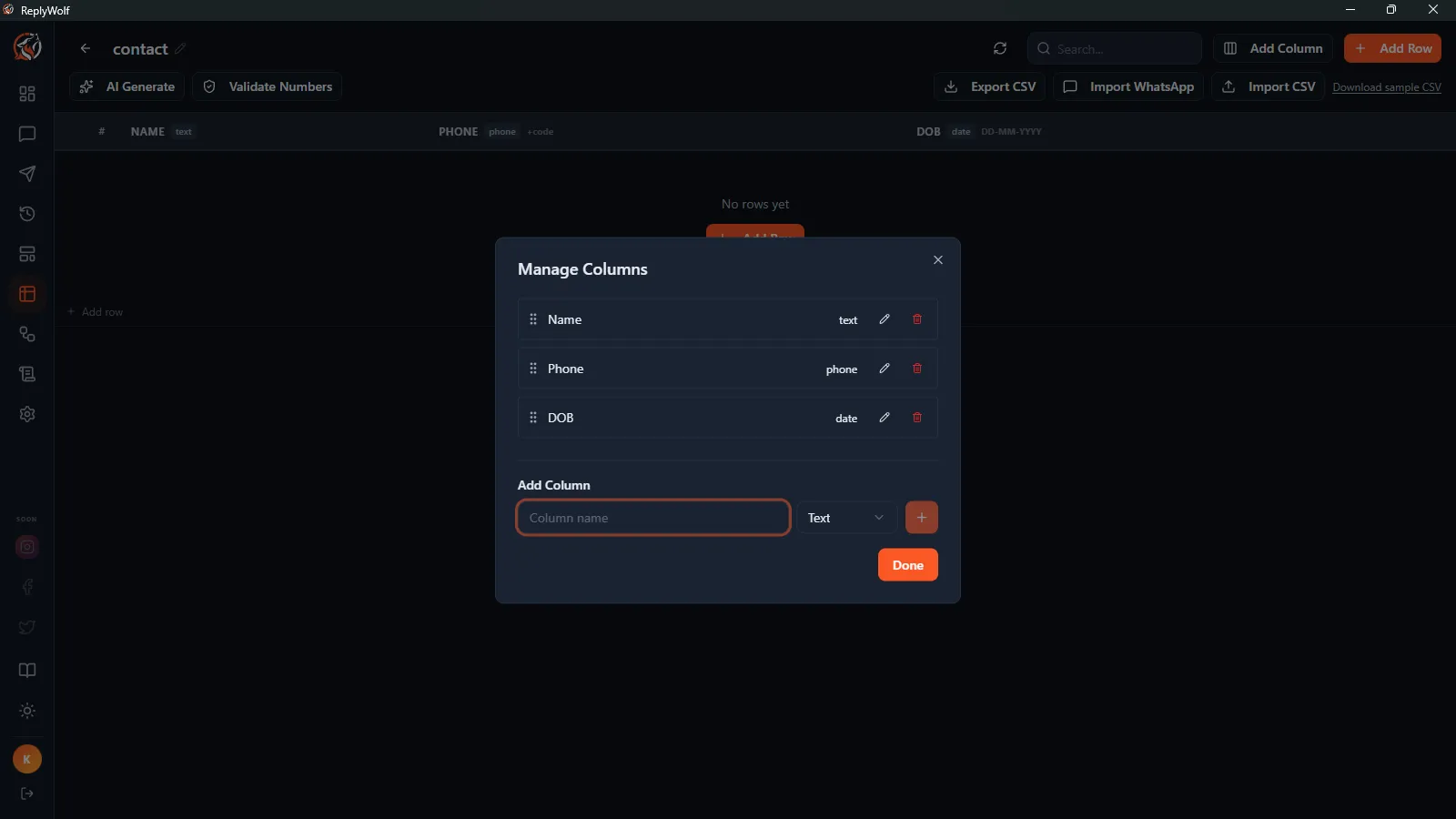Click the logout icon at sidebar bottom
This screenshot has height=819, width=1456.
pos(27,794)
